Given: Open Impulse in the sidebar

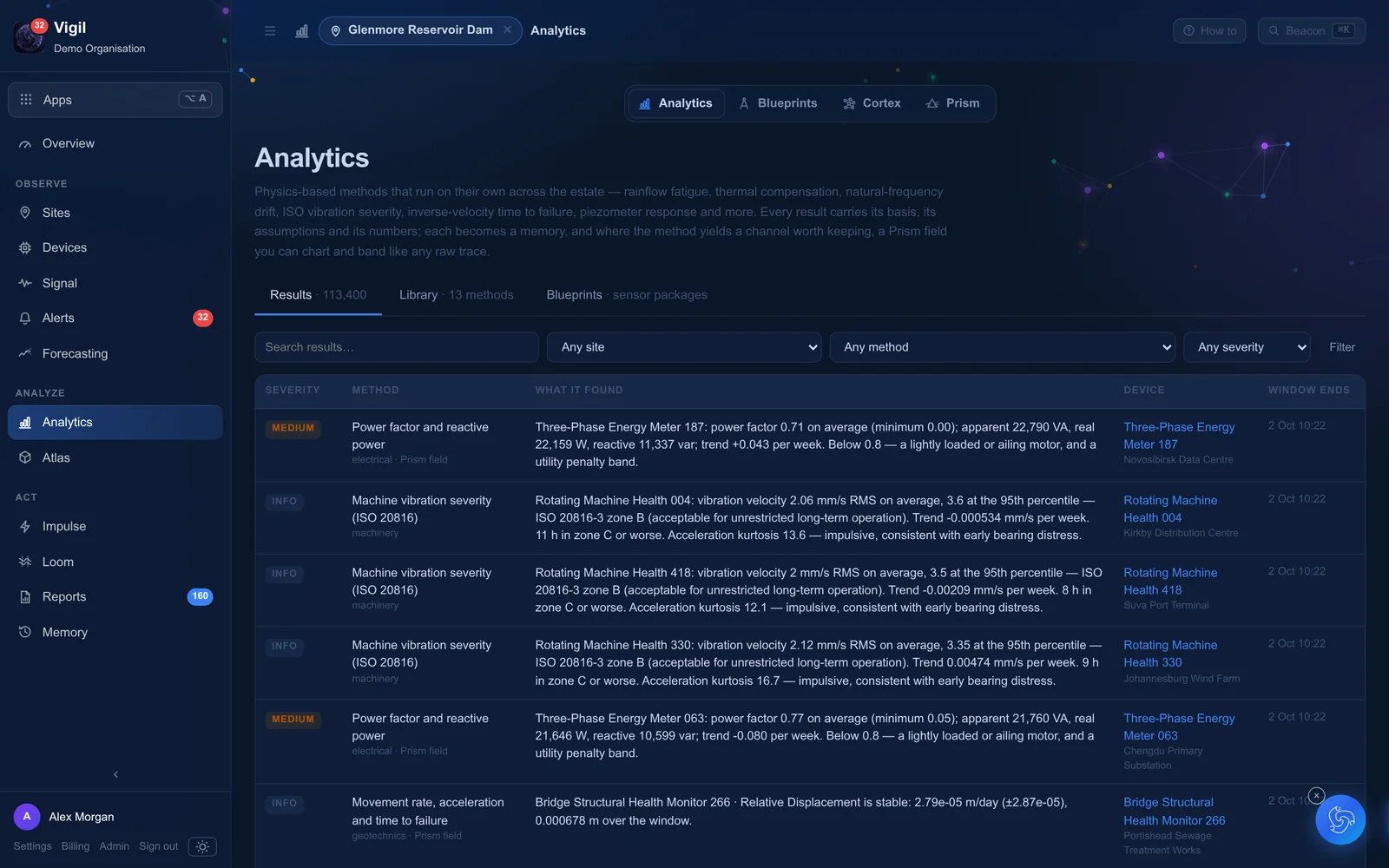Looking at the screenshot, I should pyautogui.click(x=115, y=526).
